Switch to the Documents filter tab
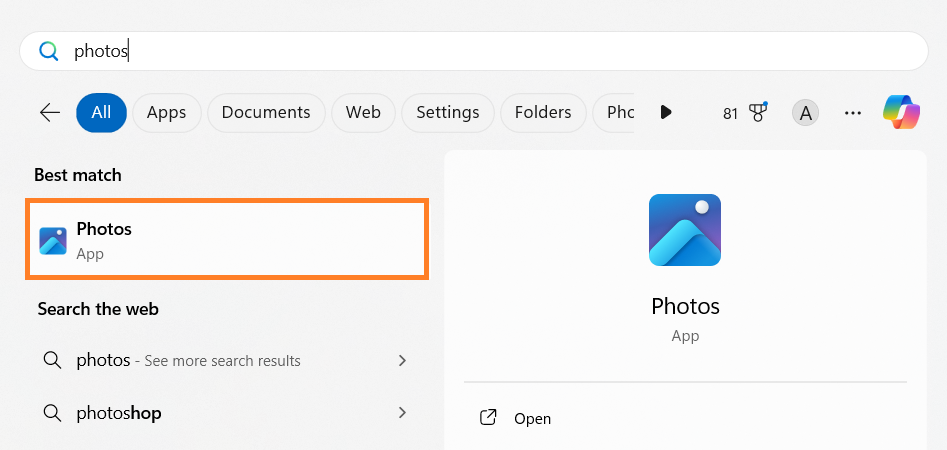Image resolution: width=947 pixels, height=450 pixels. [x=266, y=113]
